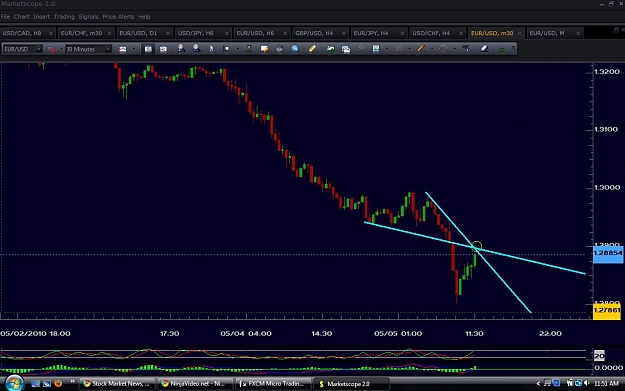Select the text label tool

tap(466, 49)
